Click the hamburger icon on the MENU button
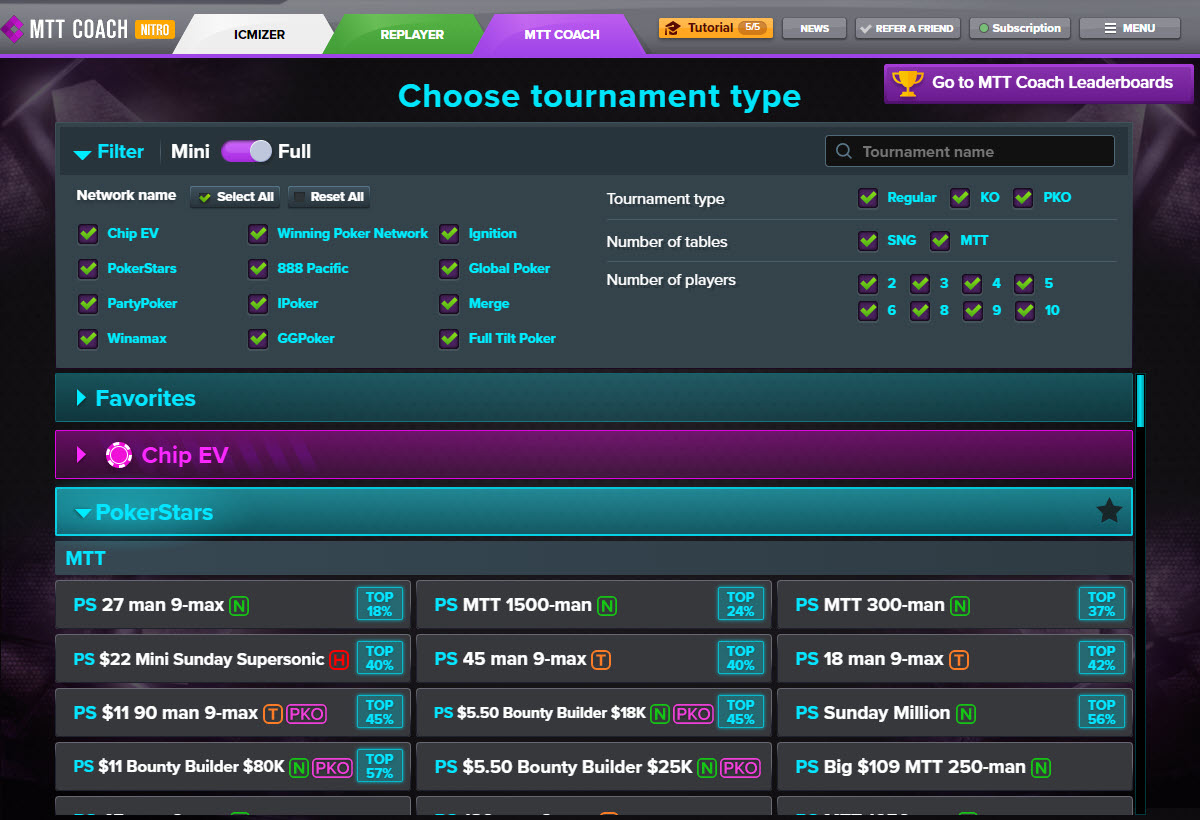The width and height of the screenshot is (1200, 820). (1110, 28)
